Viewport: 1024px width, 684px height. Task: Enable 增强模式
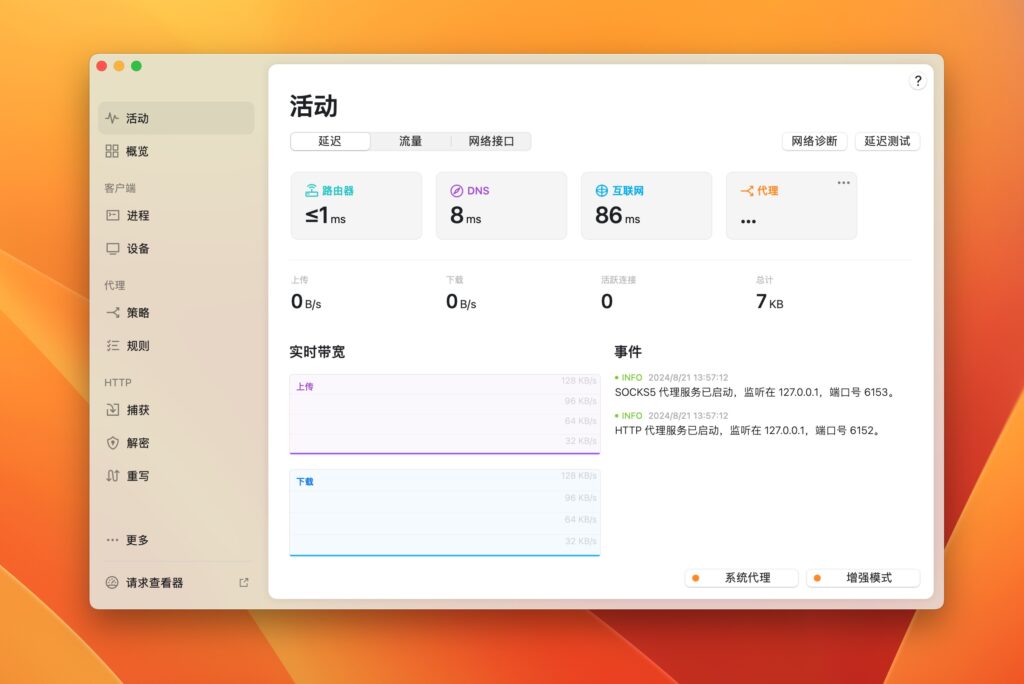862,577
